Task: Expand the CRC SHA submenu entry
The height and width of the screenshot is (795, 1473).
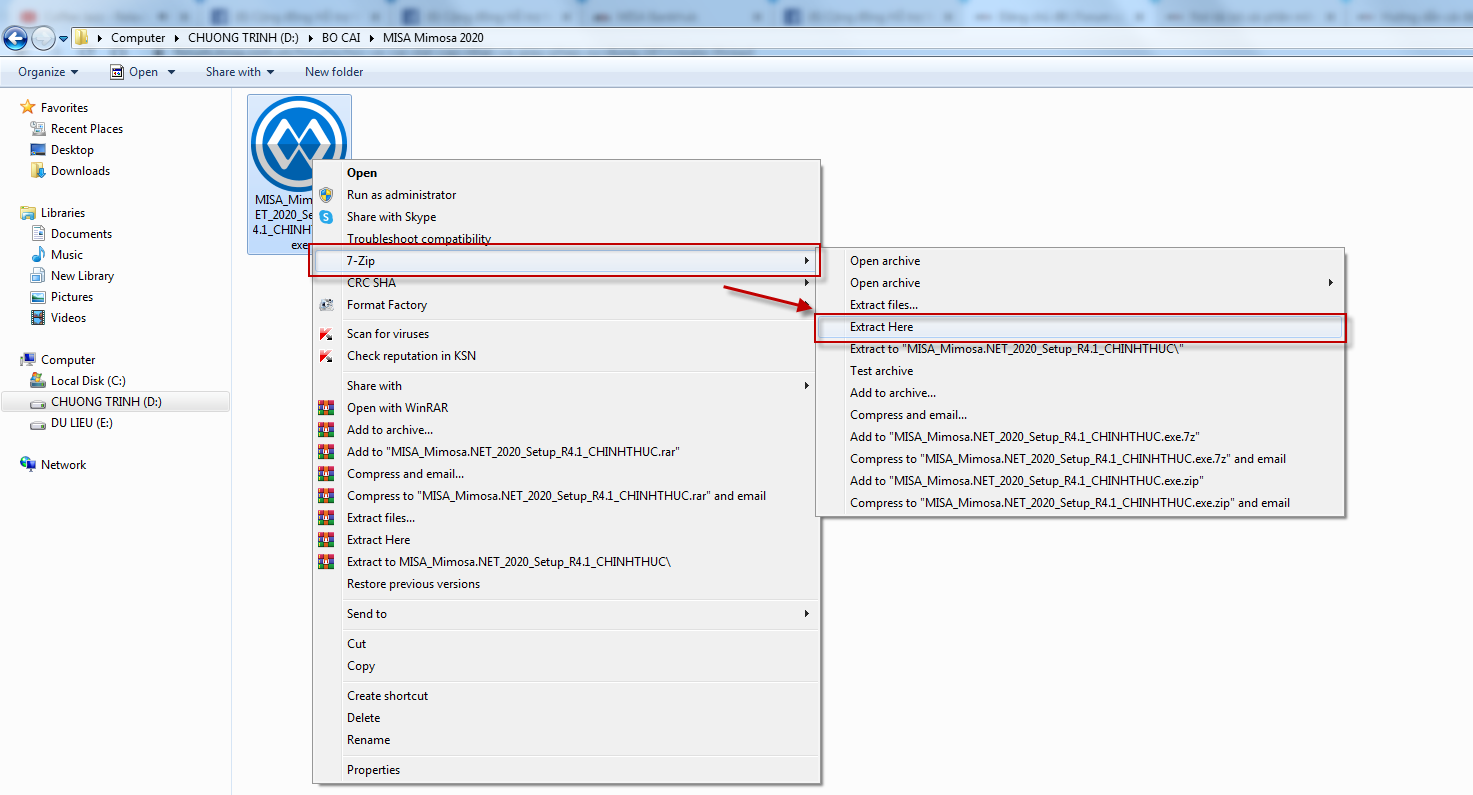Action: (566, 283)
